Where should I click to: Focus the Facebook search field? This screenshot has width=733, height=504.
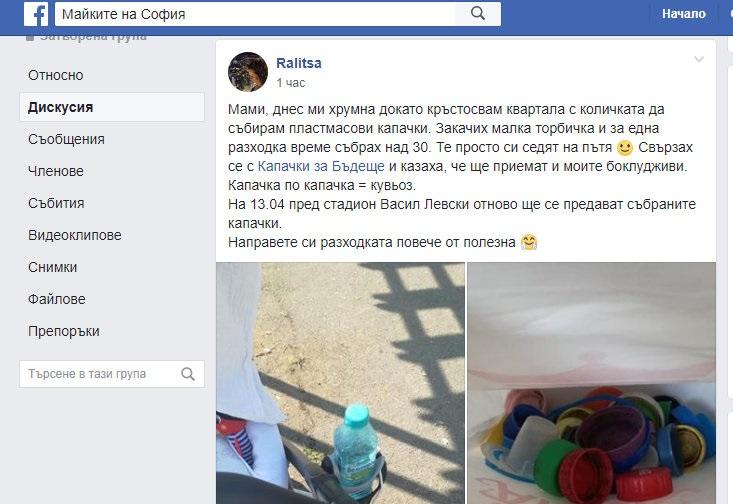pos(255,14)
